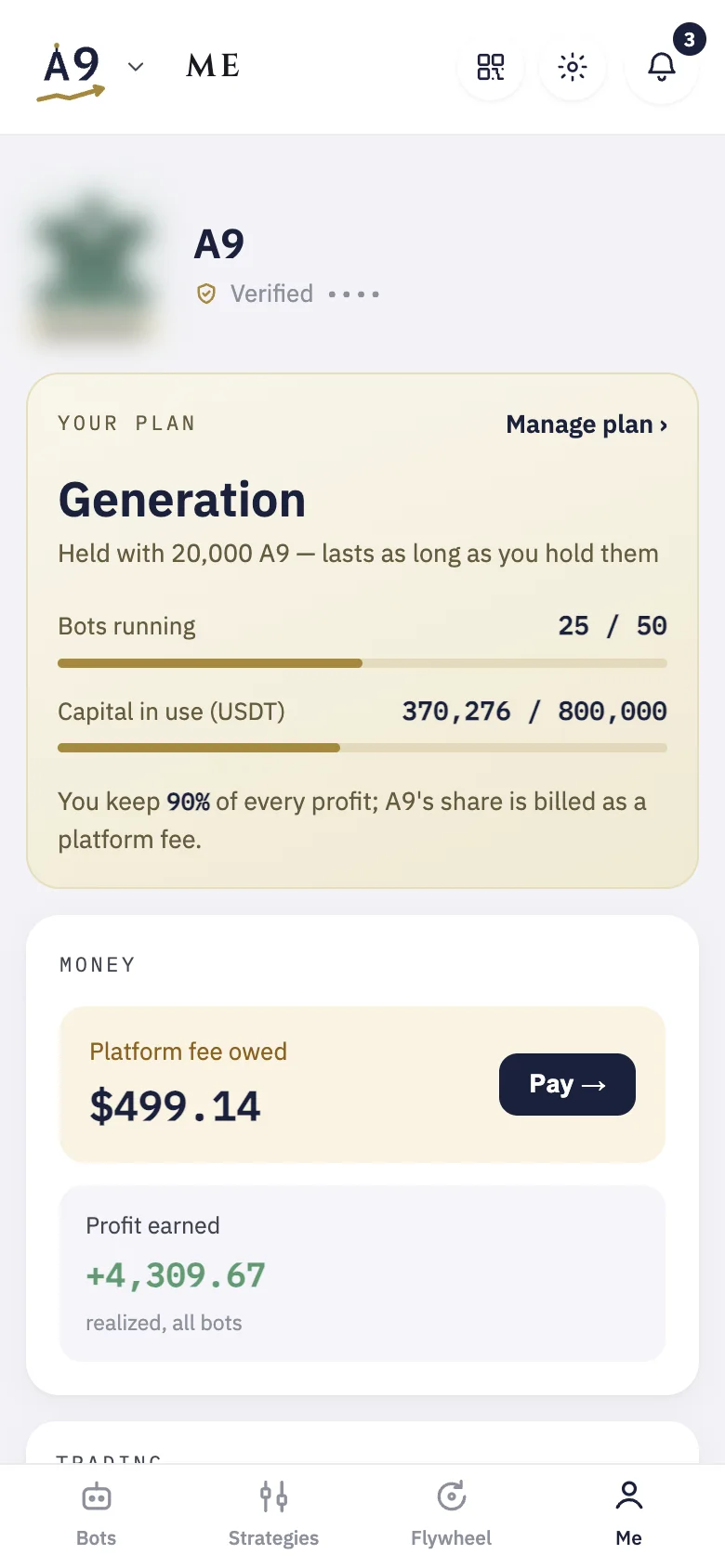Open the Profit earned card
This screenshot has height=1568, width=725.
[362, 1274]
